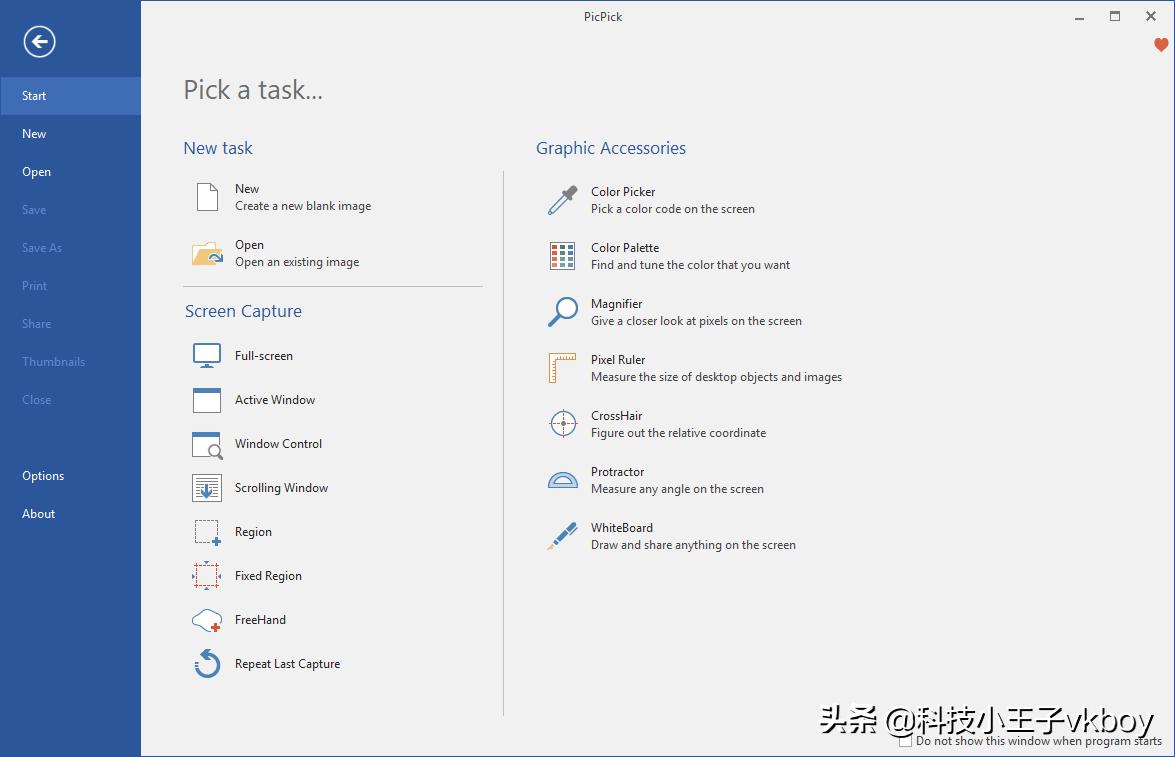Click 'Find and tune the color' description
The image size is (1175, 757).
pos(690,265)
